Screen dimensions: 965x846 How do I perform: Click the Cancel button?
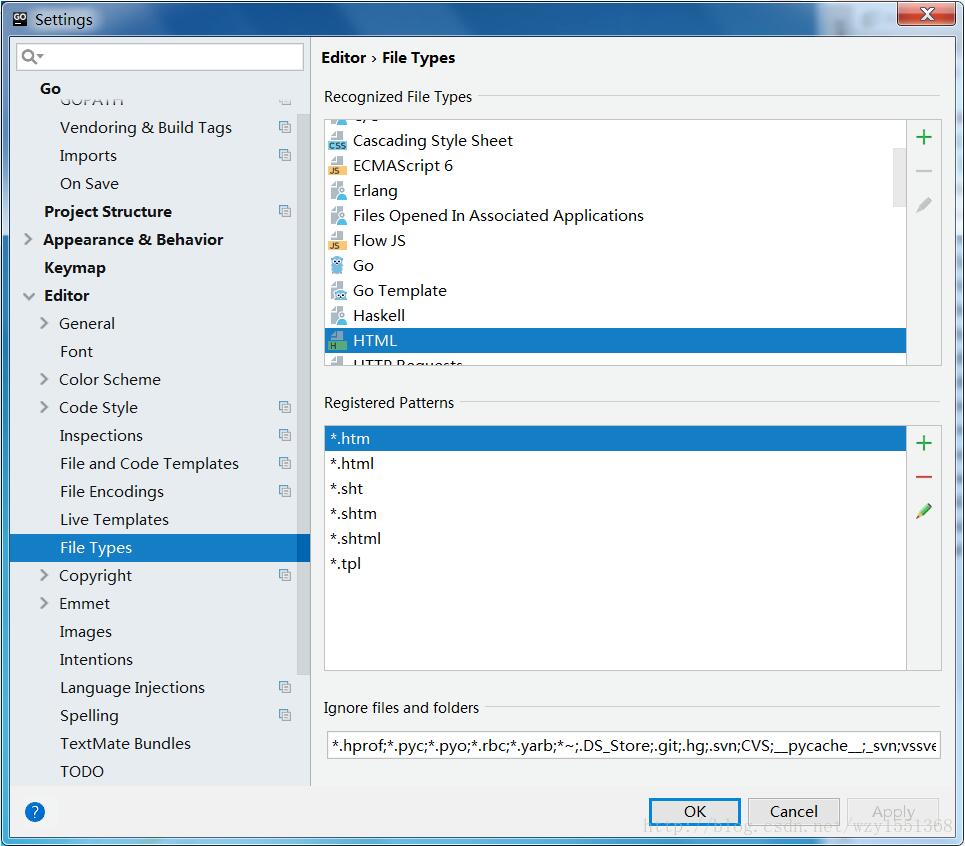(794, 812)
